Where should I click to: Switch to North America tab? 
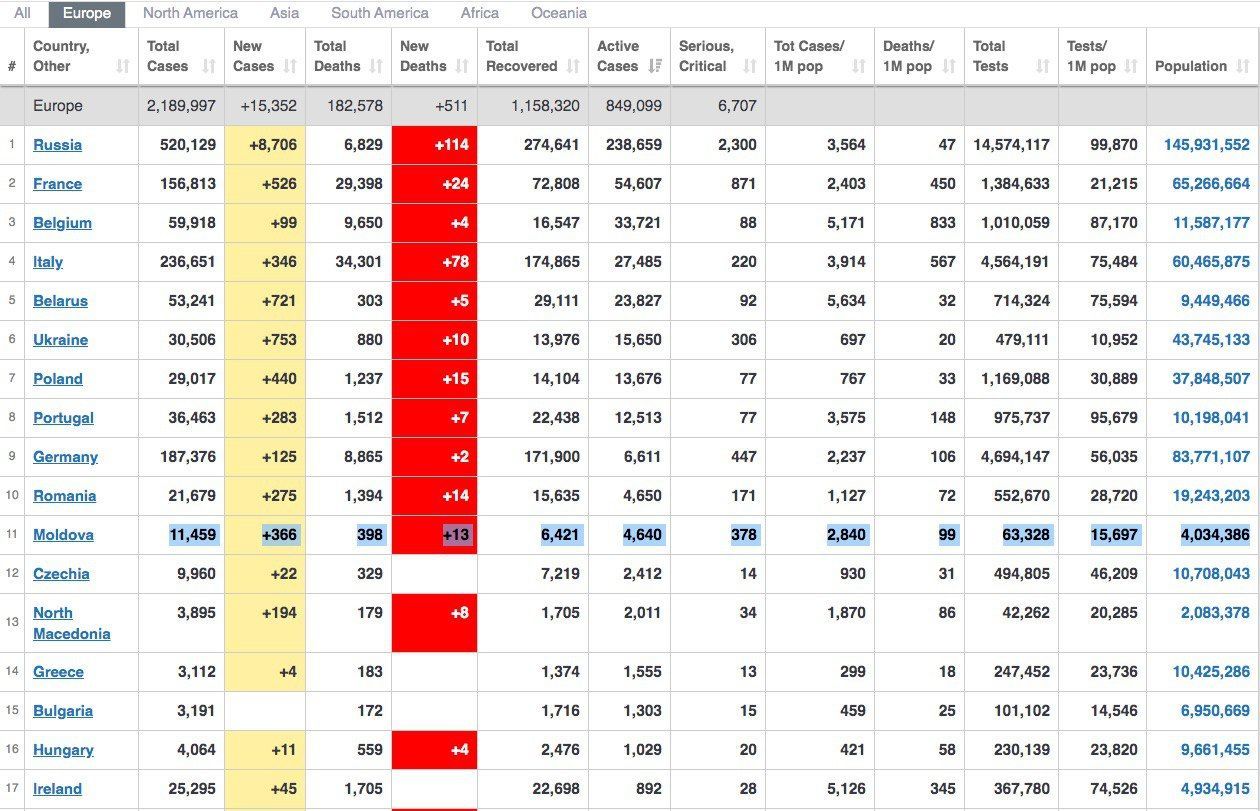point(190,13)
